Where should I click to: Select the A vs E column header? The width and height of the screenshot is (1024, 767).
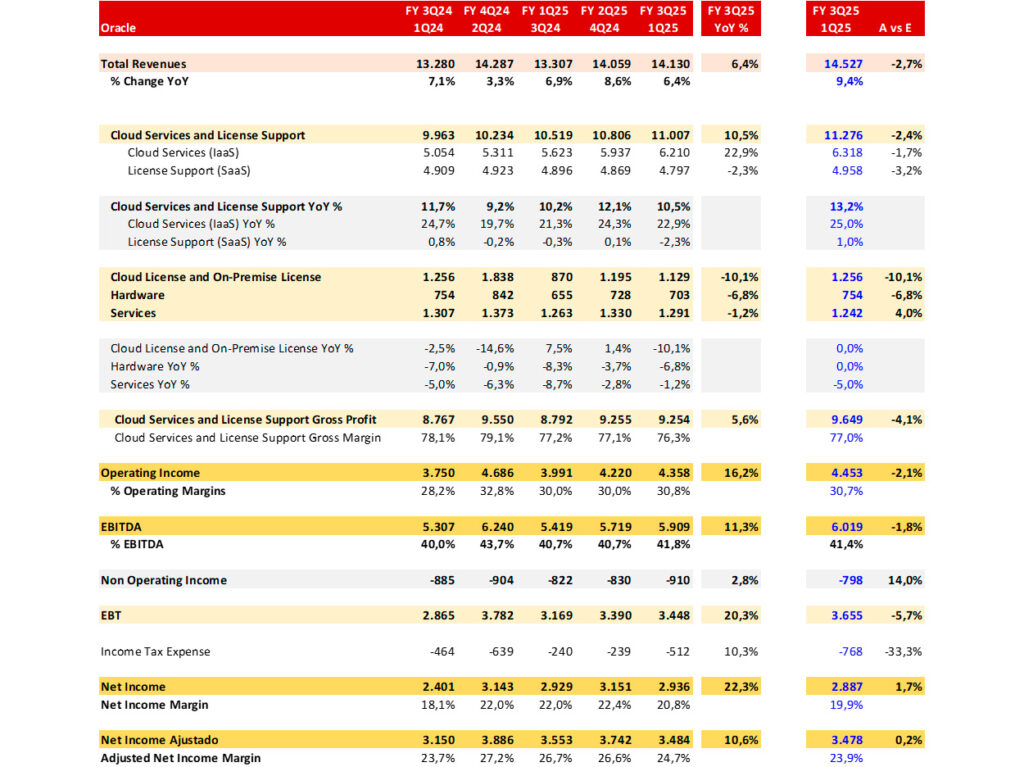(900, 28)
